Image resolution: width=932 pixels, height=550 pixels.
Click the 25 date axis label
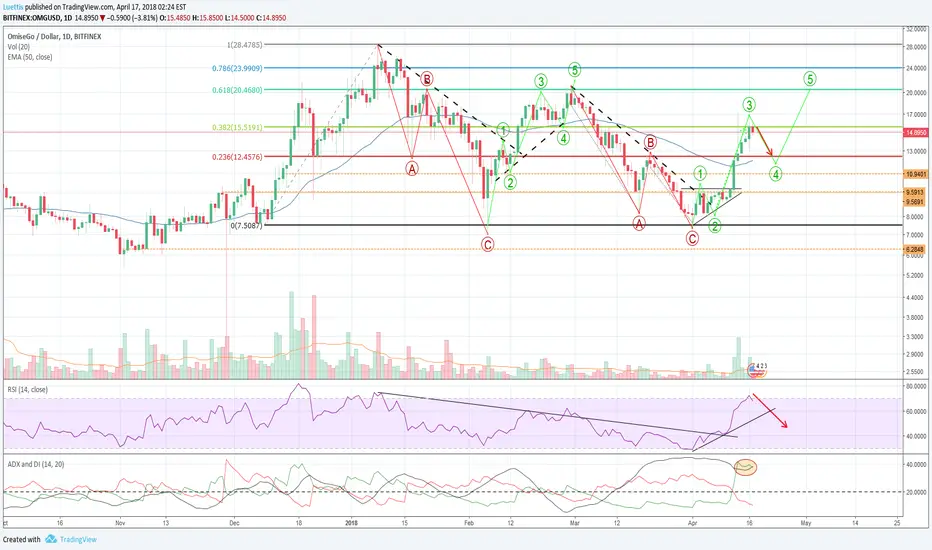[897, 523]
